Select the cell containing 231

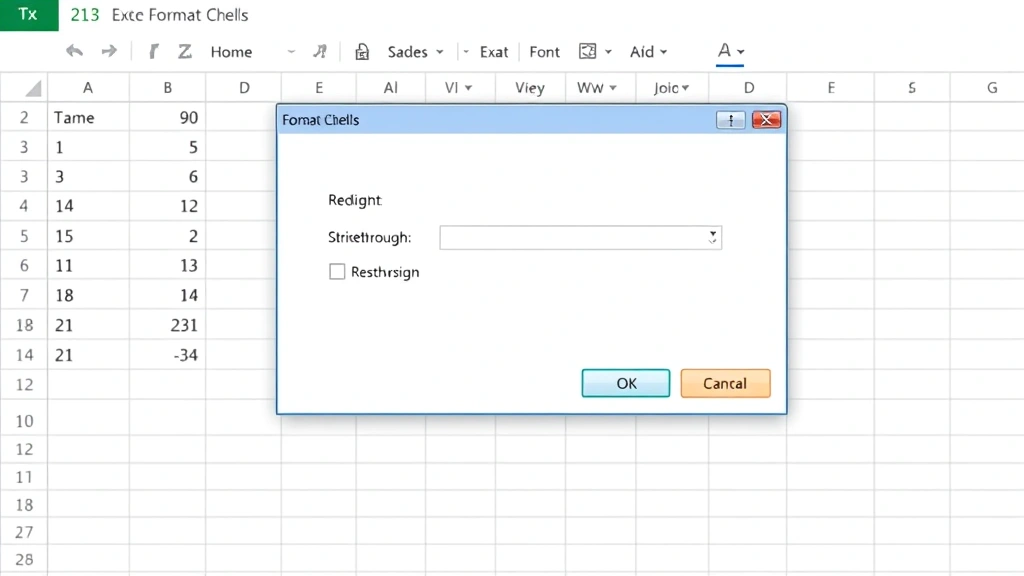pos(168,325)
